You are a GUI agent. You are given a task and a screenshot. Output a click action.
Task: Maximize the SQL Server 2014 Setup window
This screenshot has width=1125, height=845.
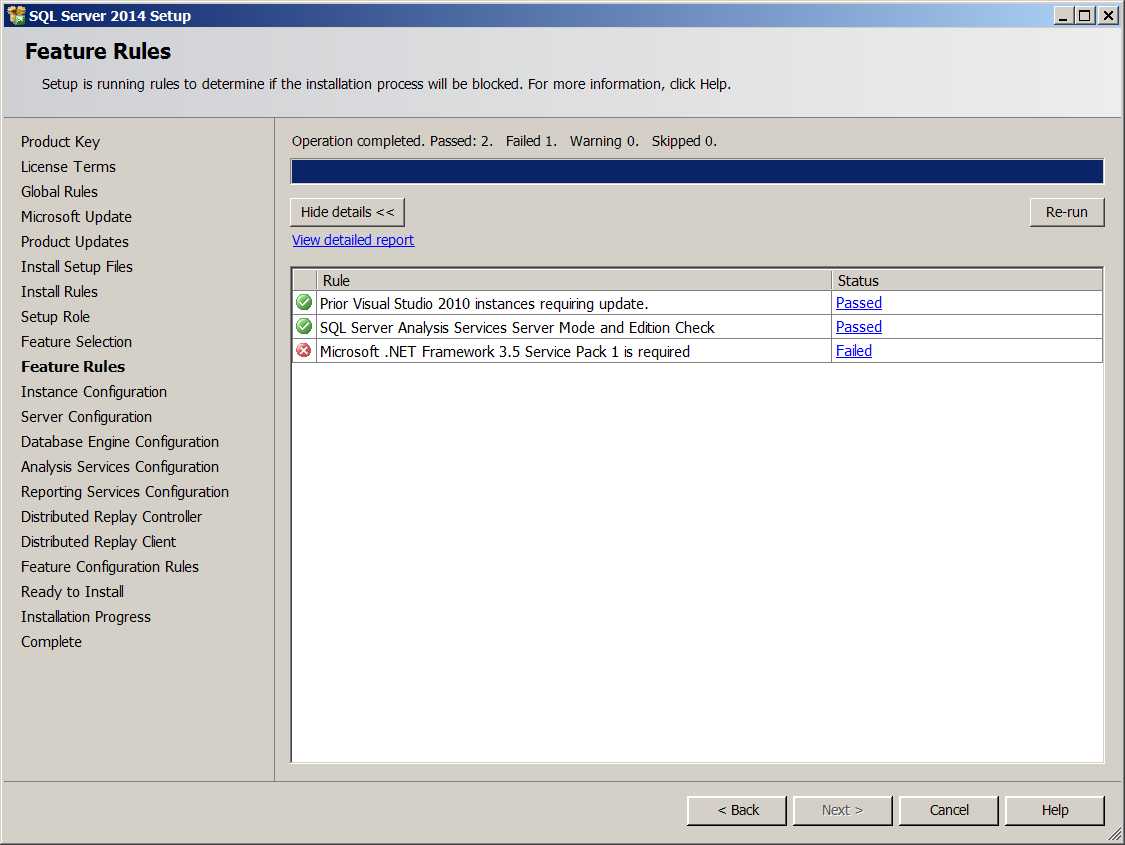point(1085,15)
